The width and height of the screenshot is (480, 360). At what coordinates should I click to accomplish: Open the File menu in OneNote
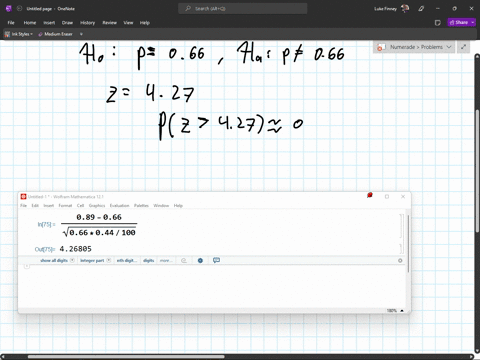pos(11,23)
